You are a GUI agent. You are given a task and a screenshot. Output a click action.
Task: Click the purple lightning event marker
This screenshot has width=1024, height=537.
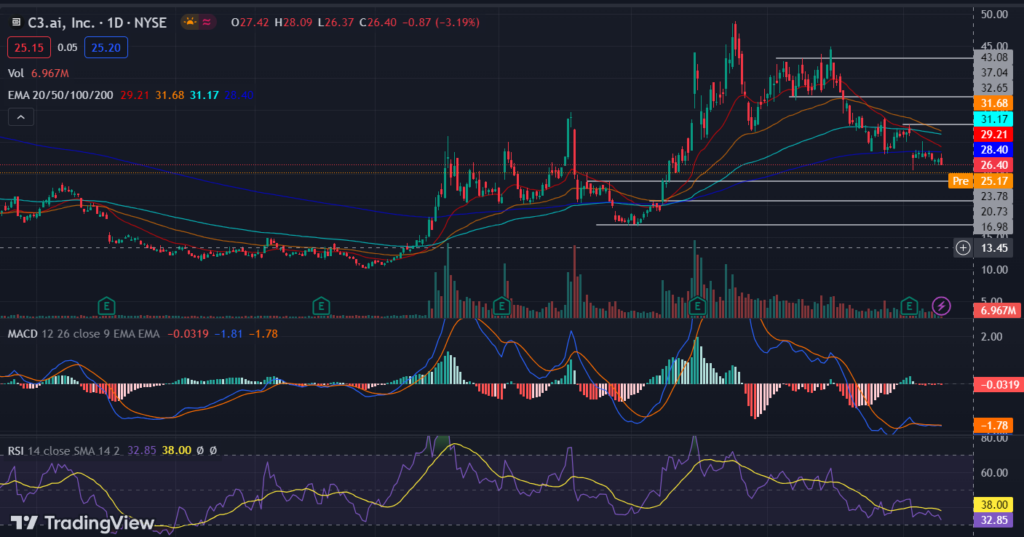tap(941, 305)
